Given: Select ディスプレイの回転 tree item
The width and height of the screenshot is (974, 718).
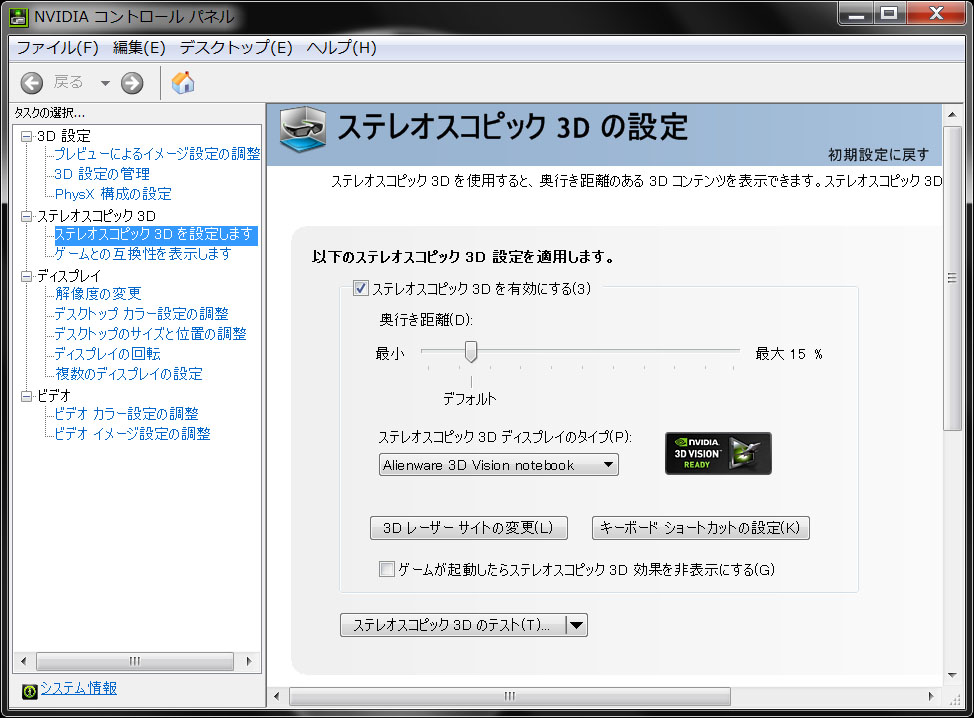Looking at the screenshot, I should [107, 353].
